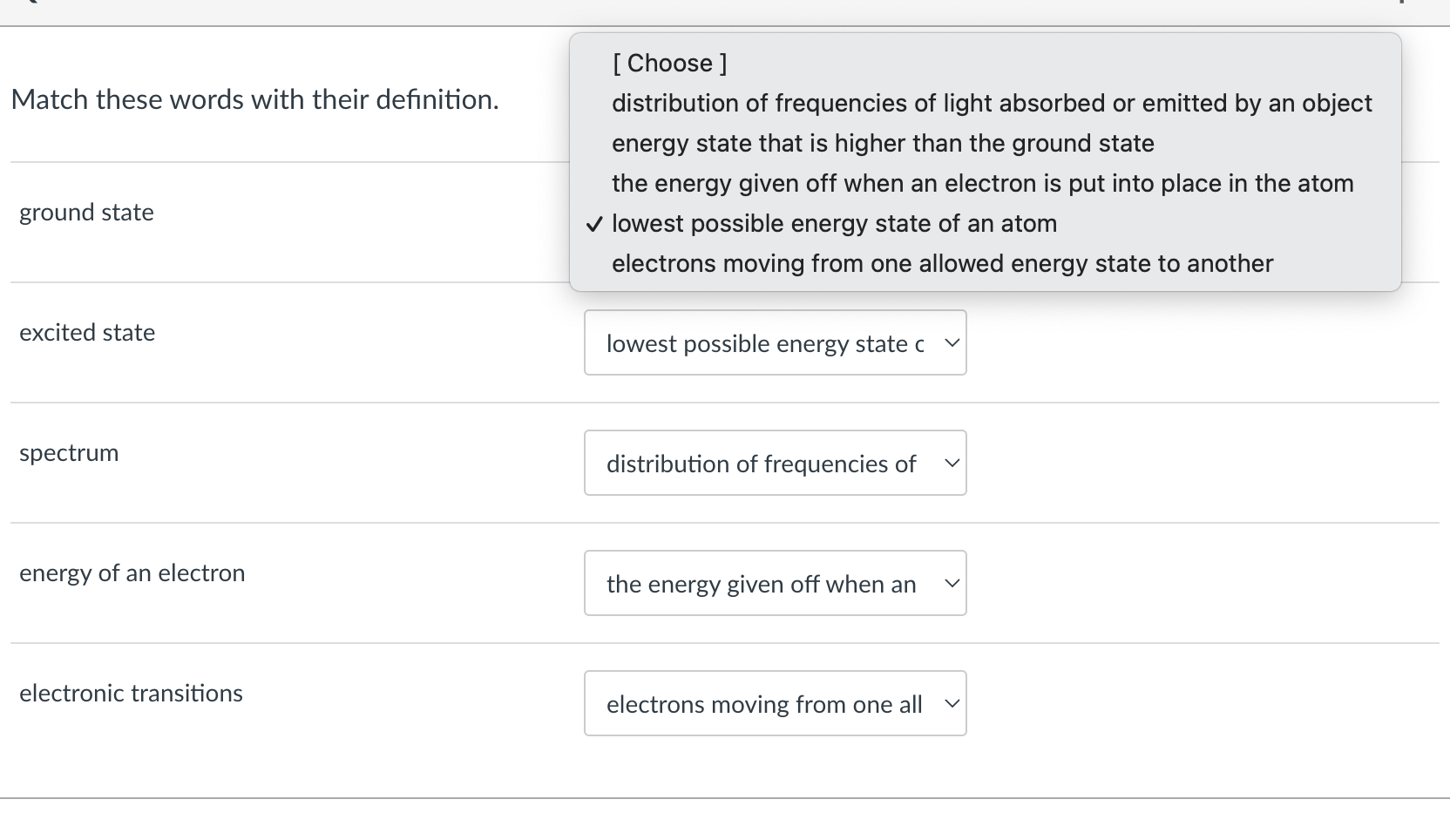Image resolution: width=1450 pixels, height=840 pixels.
Task: Open the spectrum answer dropdown
Action: (x=775, y=463)
